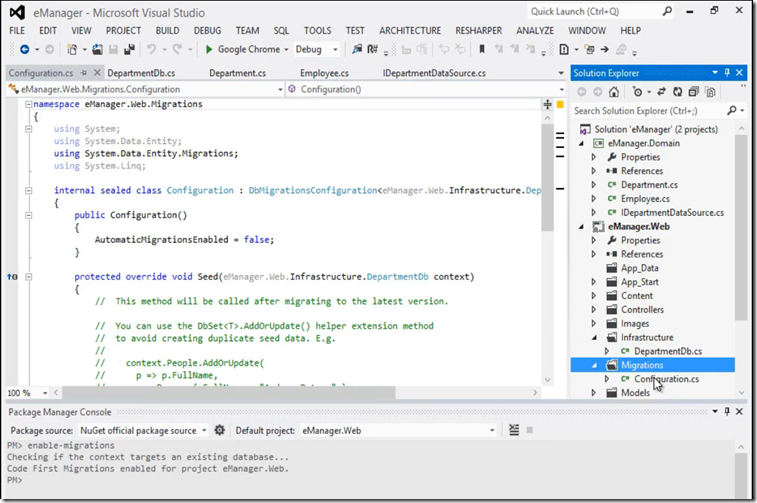Close the Configuration.cs tab
Screen dimensions: 757x503
pyautogui.click(x=97, y=72)
